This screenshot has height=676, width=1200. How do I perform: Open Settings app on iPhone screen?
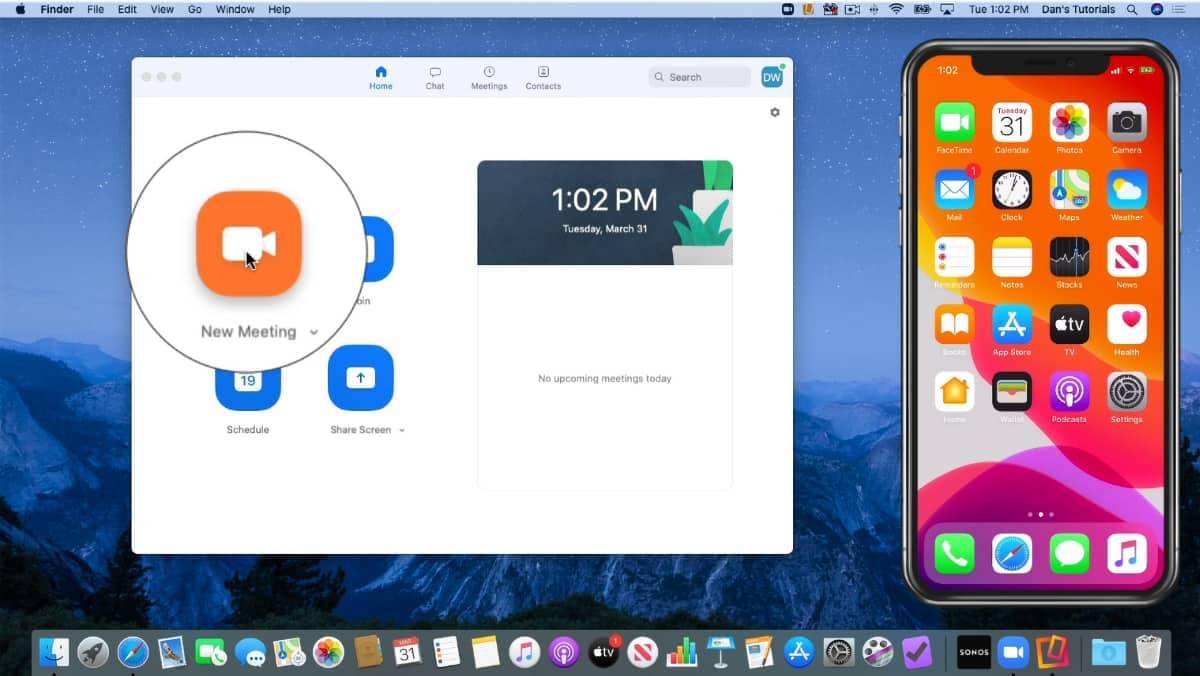(x=1126, y=392)
